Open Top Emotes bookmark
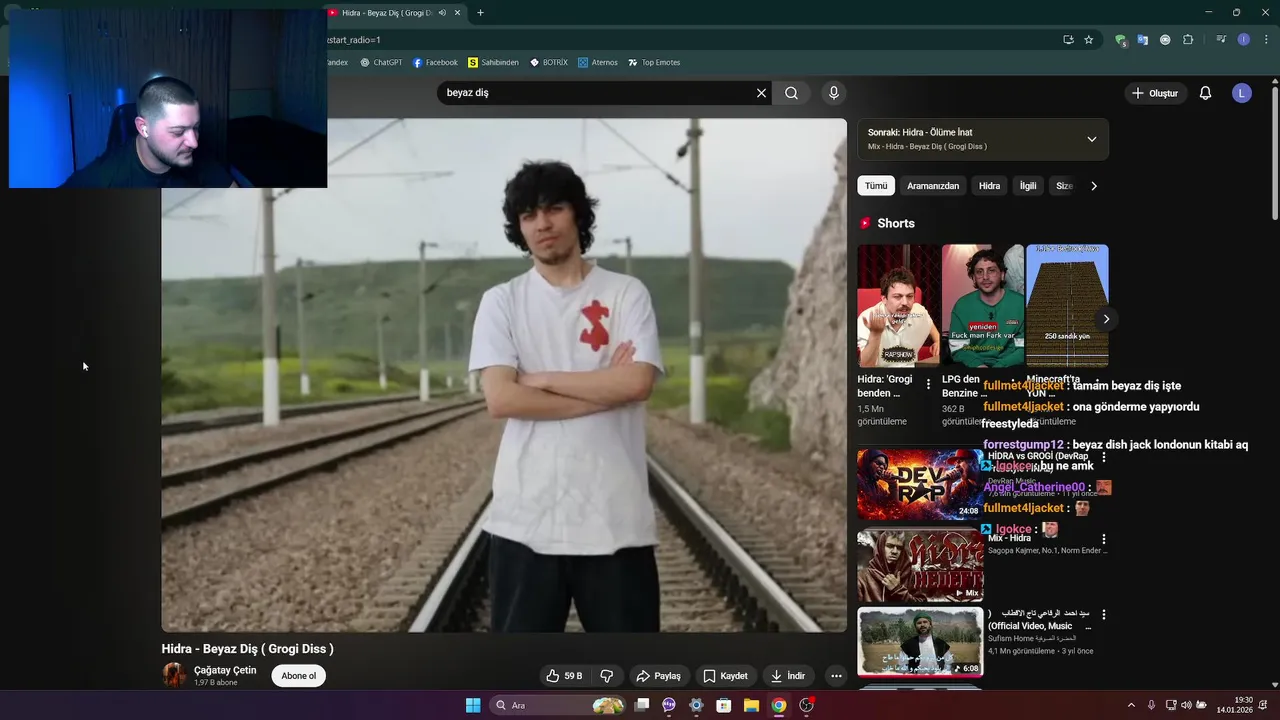This screenshot has height=720, width=1280. (654, 62)
